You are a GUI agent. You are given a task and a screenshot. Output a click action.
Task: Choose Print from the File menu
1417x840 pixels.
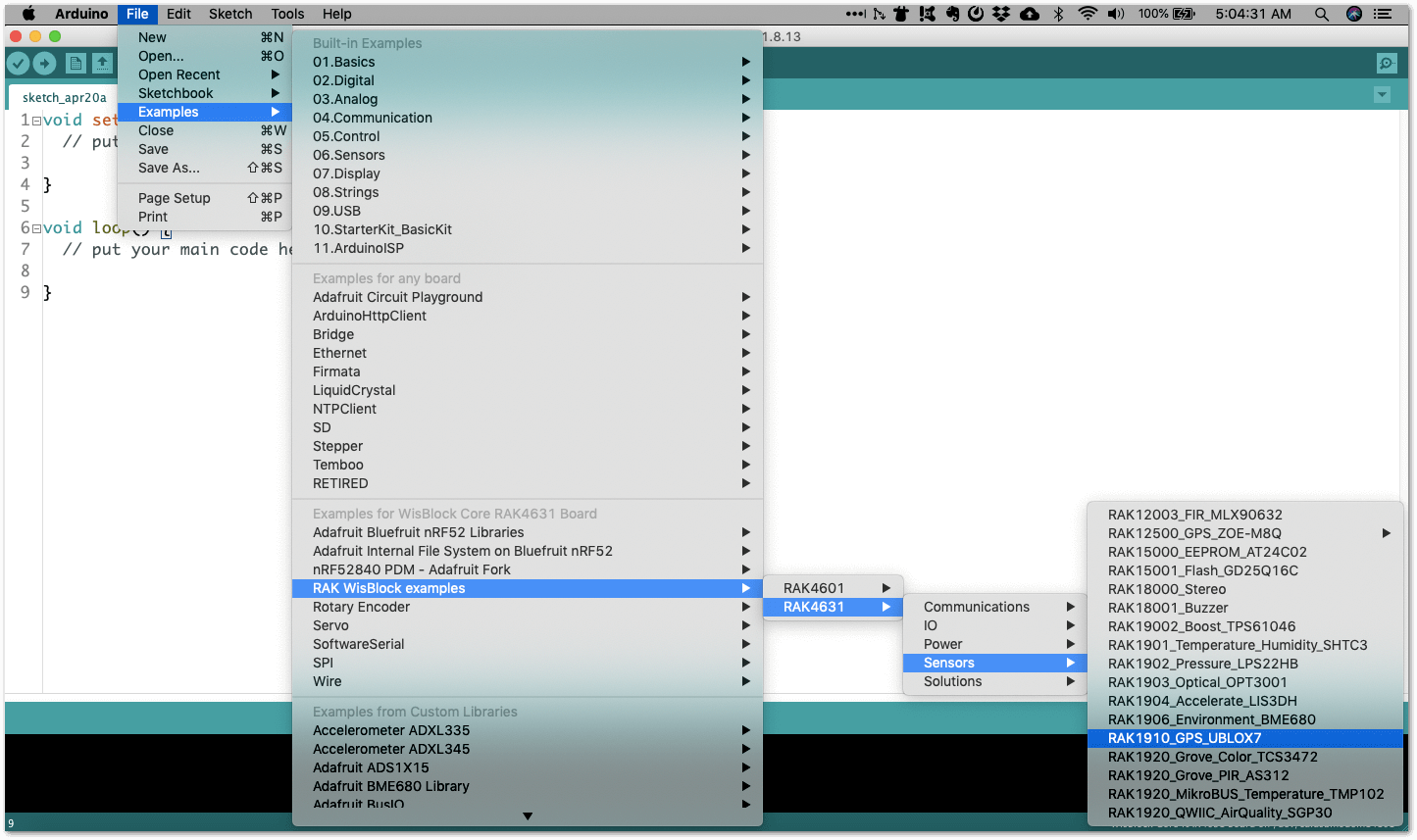point(205,217)
